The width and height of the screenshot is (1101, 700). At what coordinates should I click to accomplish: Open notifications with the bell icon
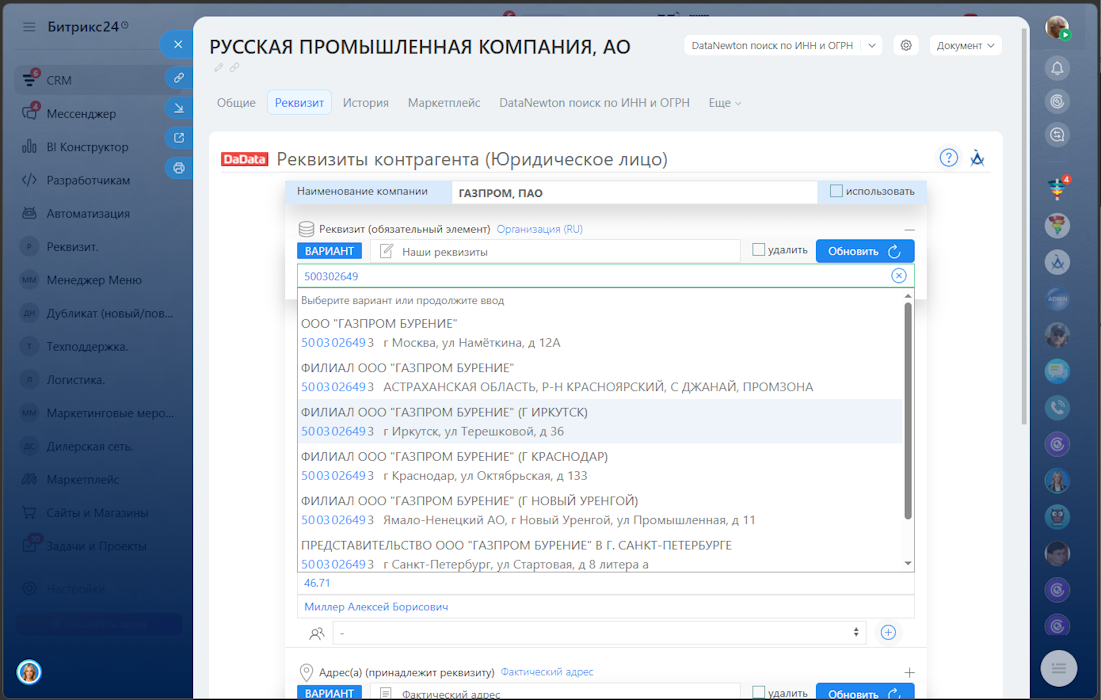pyautogui.click(x=1057, y=68)
